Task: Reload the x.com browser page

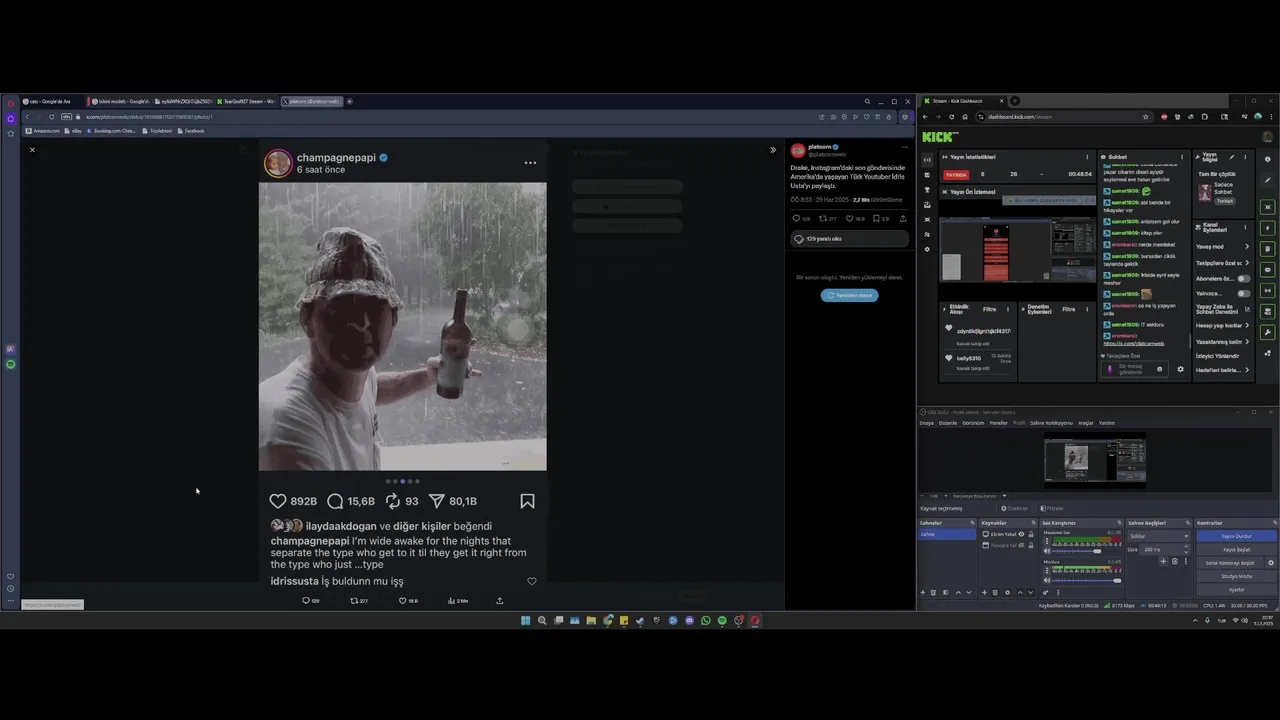Action: click(x=52, y=117)
